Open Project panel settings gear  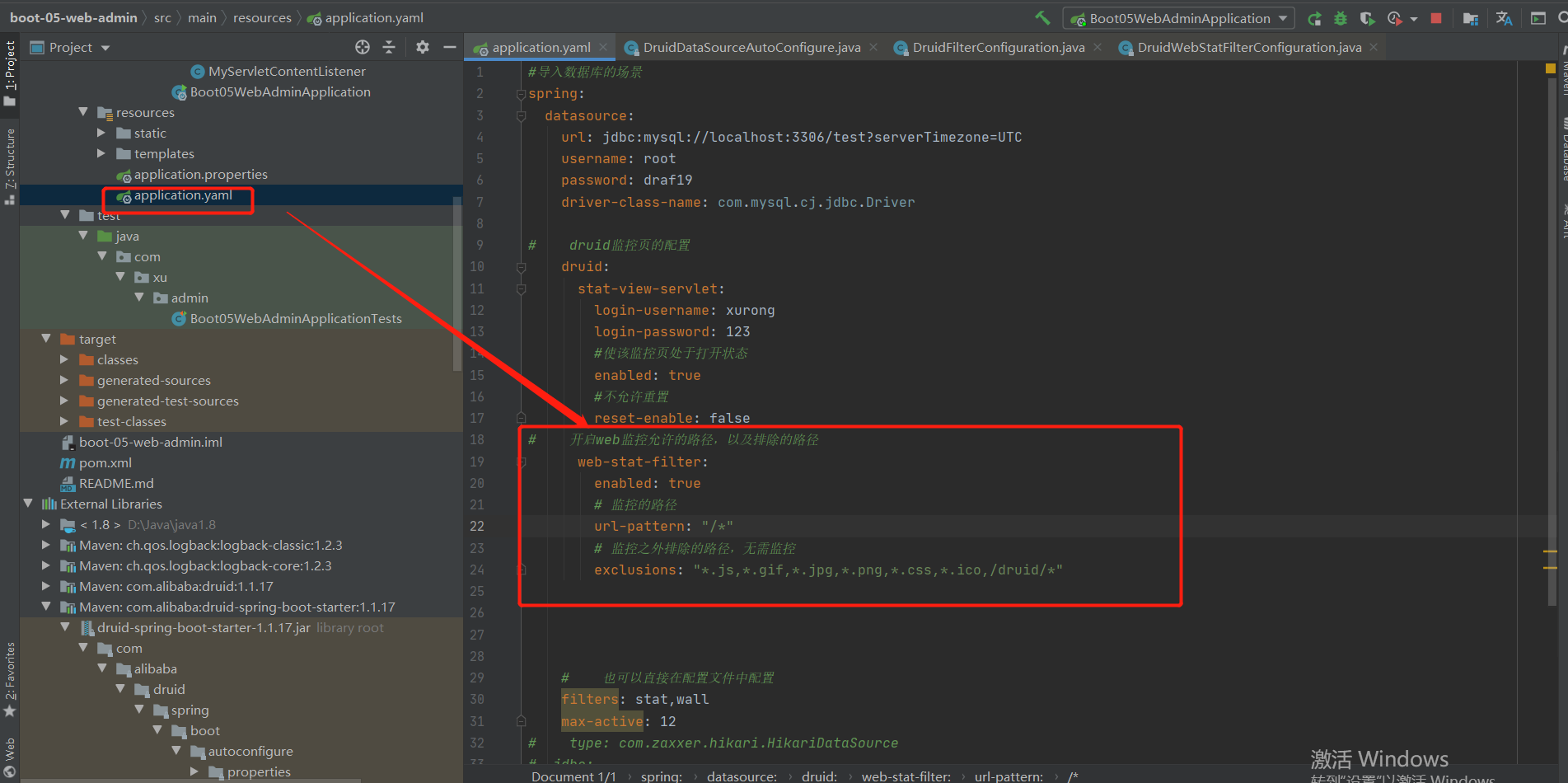423,47
